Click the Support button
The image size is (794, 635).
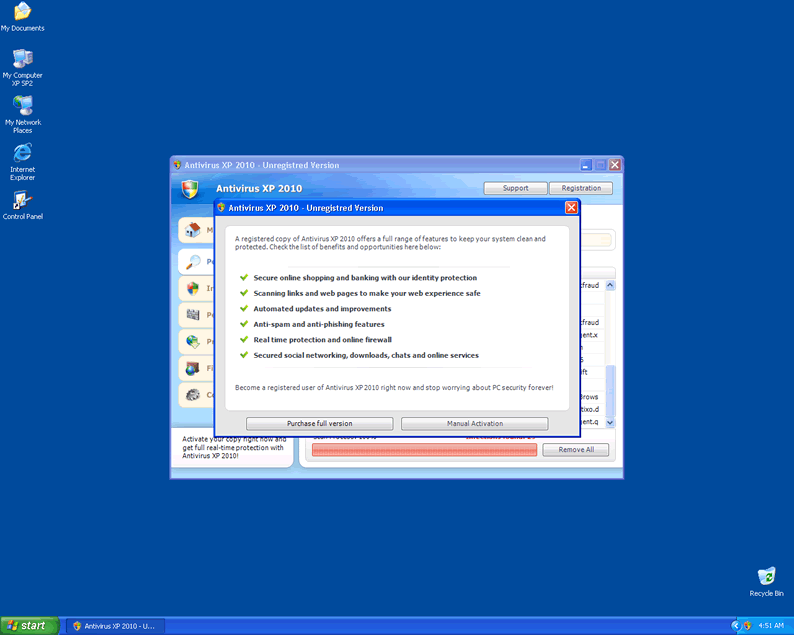[x=515, y=188]
